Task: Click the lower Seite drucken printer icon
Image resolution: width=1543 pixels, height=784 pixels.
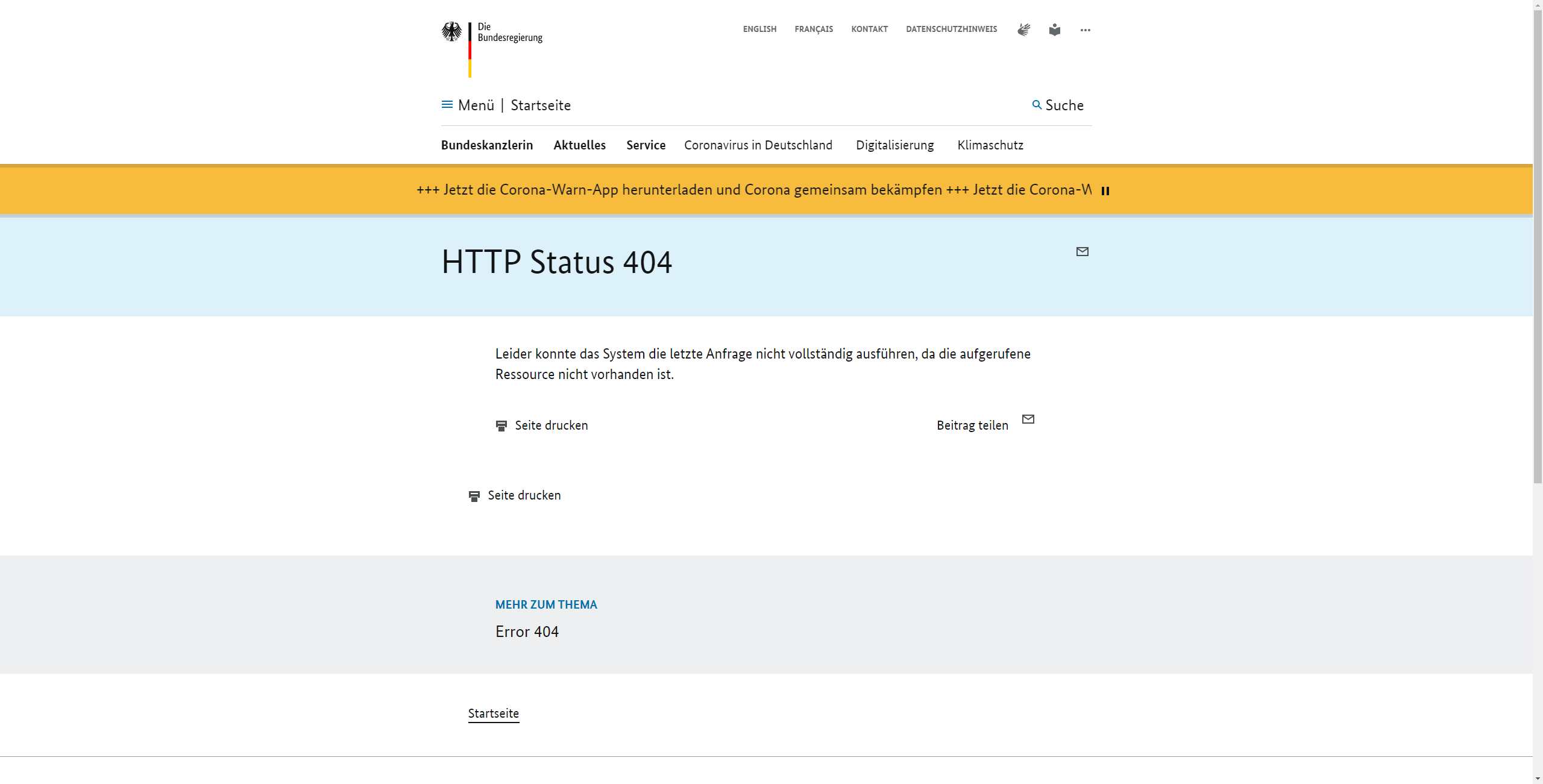Action: [x=474, y=496]
